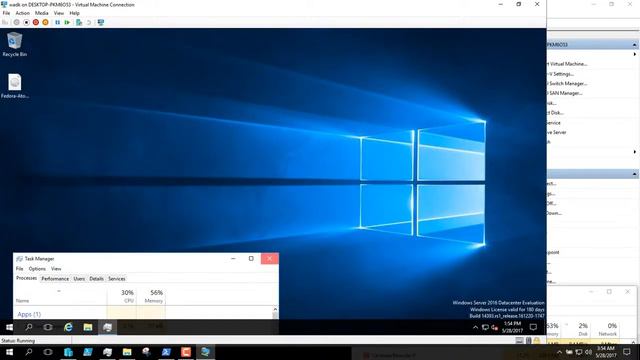Open the Action menu of VM Connection
The height and width of the screenshot is (360, 640).
click(x=22, y=13)
